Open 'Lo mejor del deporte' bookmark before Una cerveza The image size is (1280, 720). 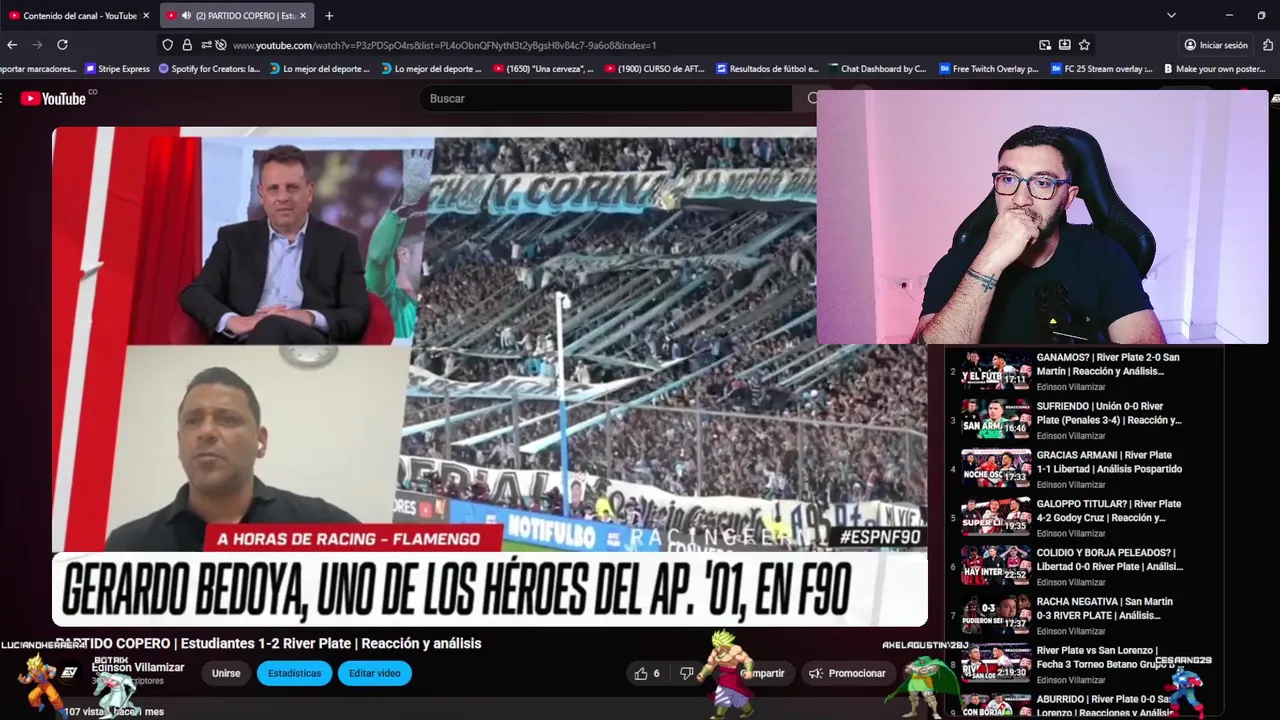tap(432, 69)
